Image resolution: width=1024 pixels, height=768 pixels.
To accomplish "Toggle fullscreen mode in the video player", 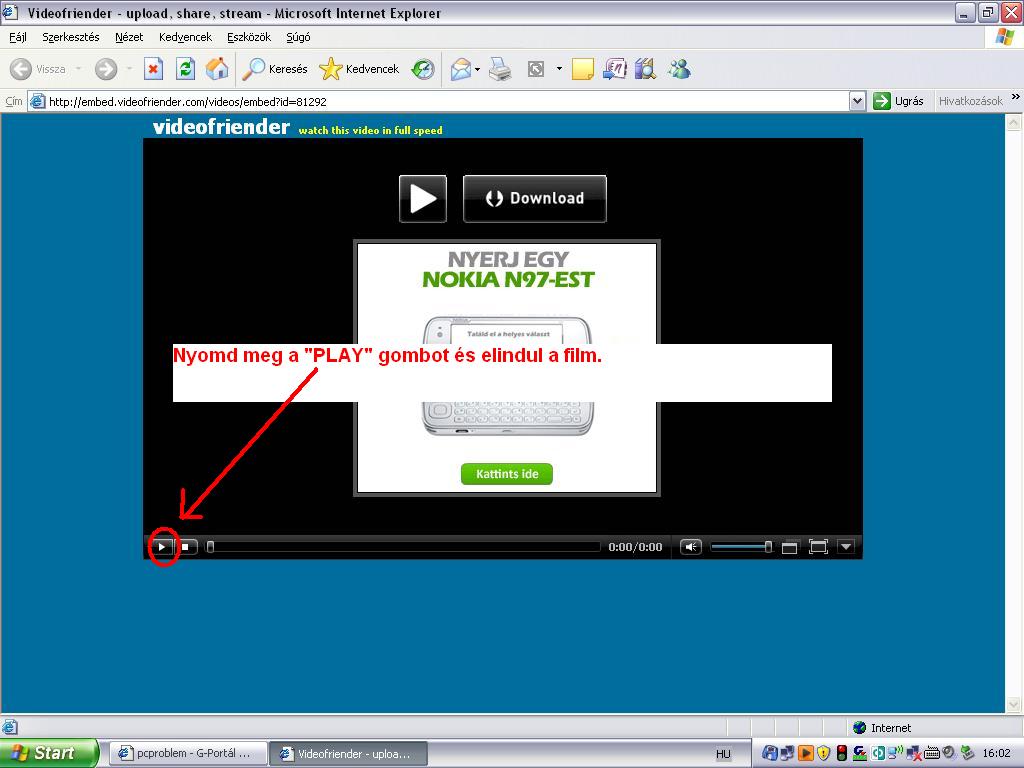I will (818, 547).
